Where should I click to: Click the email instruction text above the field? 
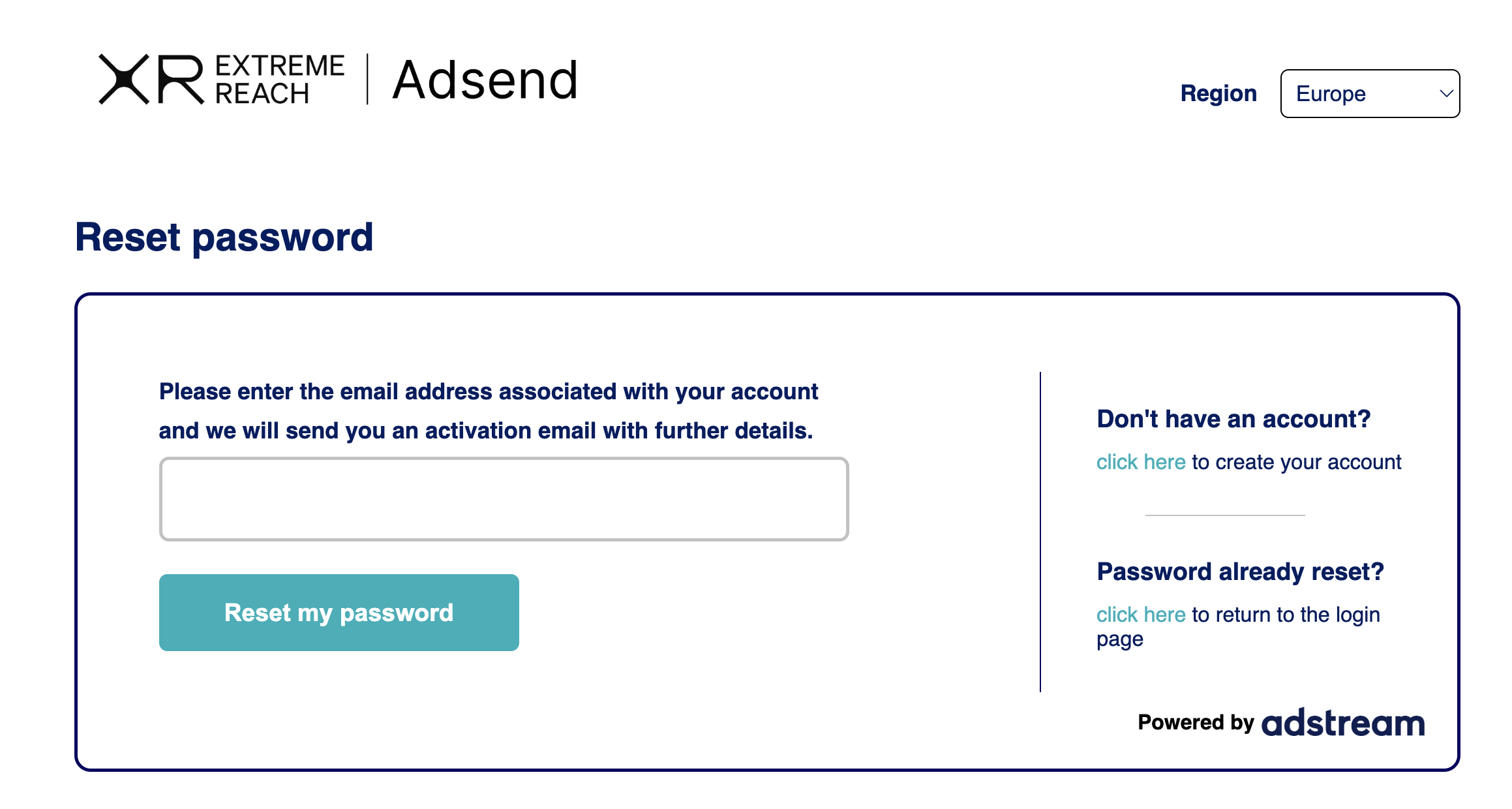tap(488, 411)
